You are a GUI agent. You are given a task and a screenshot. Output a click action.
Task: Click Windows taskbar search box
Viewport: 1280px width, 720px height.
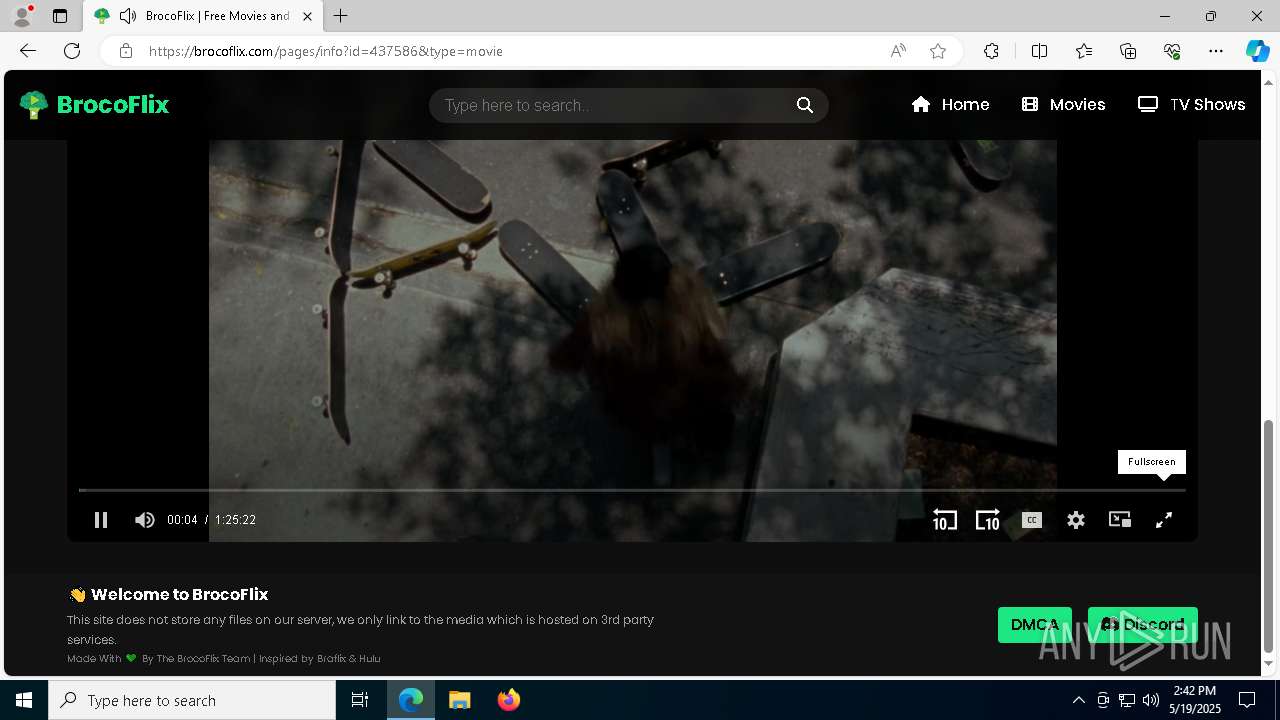coord(192,700)
